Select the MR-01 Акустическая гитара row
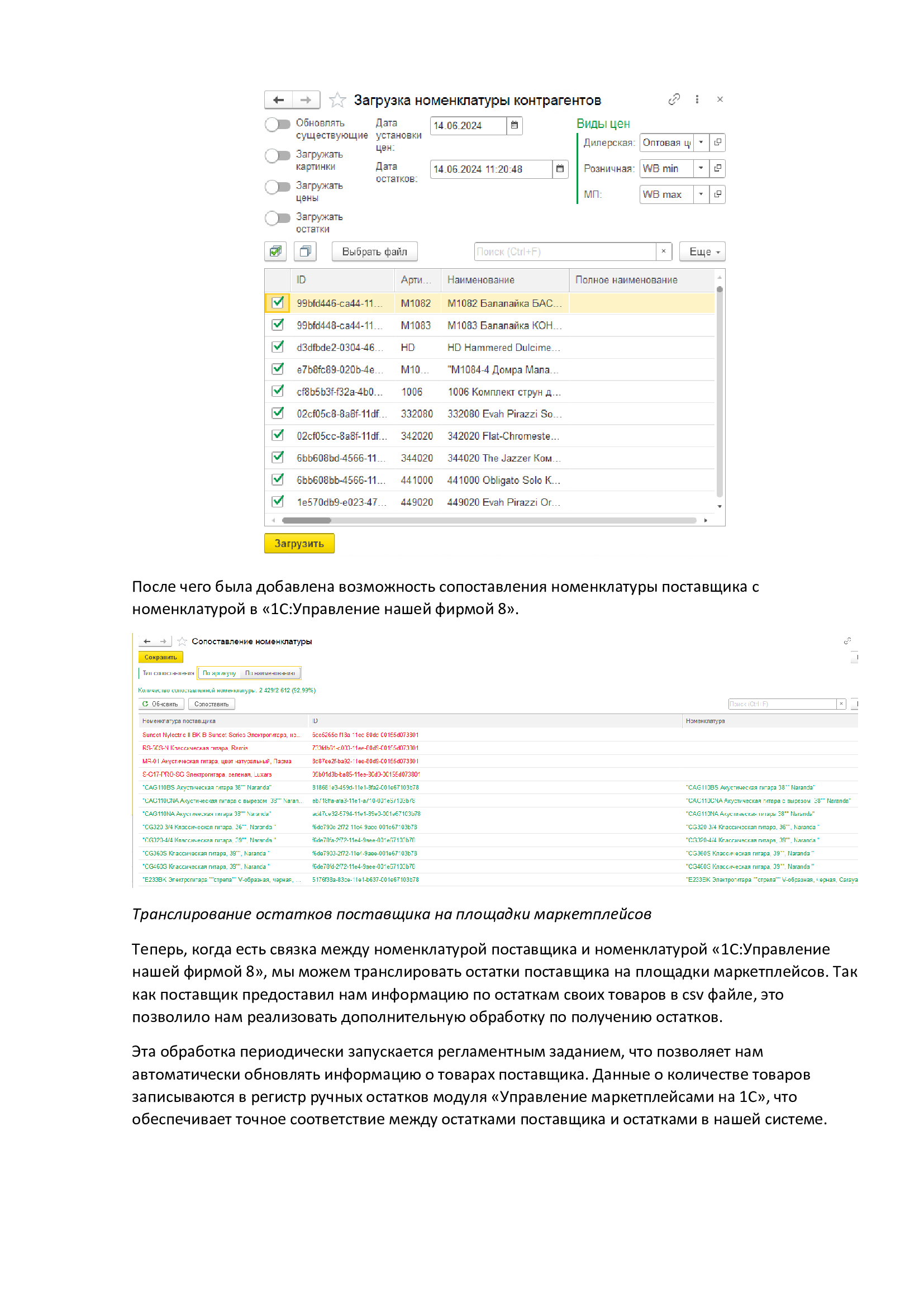The height and width of the screenshot is (1307, 924). point(498,761)
